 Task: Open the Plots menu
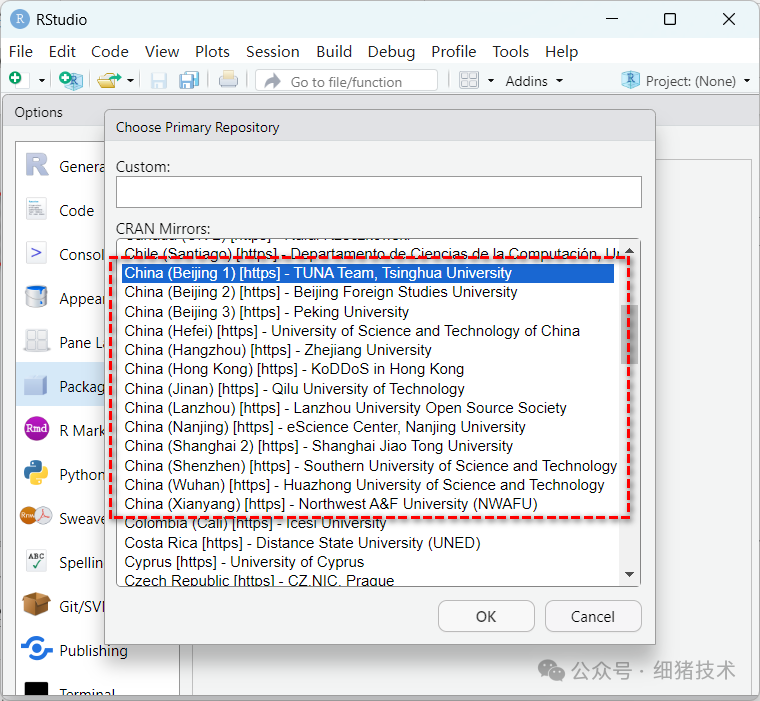(x=212, y=51)
